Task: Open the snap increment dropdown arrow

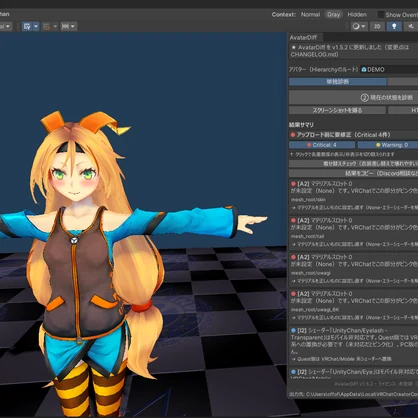Action: click(55, 26)
